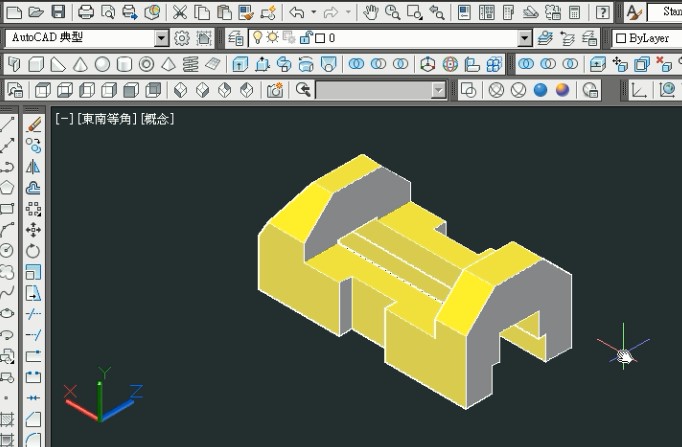The height and width of the screenshot is (447, 682).
Task: Click the 3D Move gizmo icon
Action: click(428, 65)
